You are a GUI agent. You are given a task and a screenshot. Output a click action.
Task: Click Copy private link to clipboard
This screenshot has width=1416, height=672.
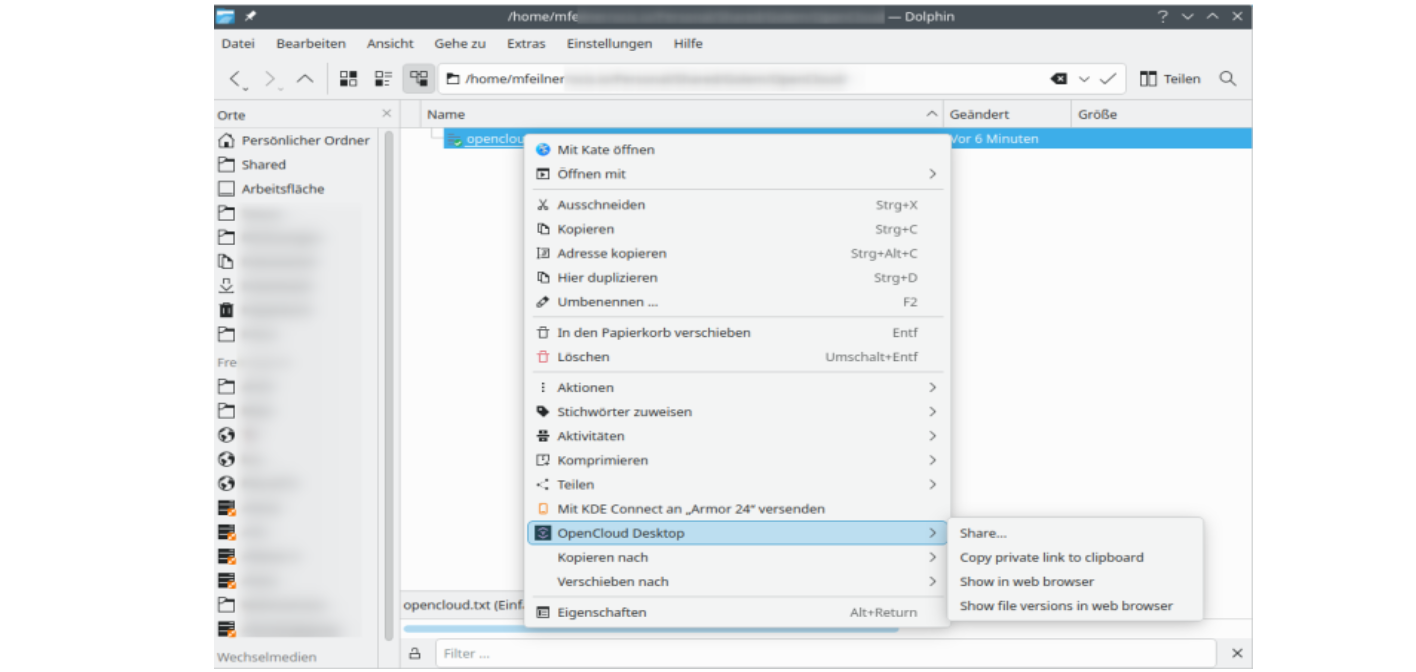click(x=1051, y=558)
